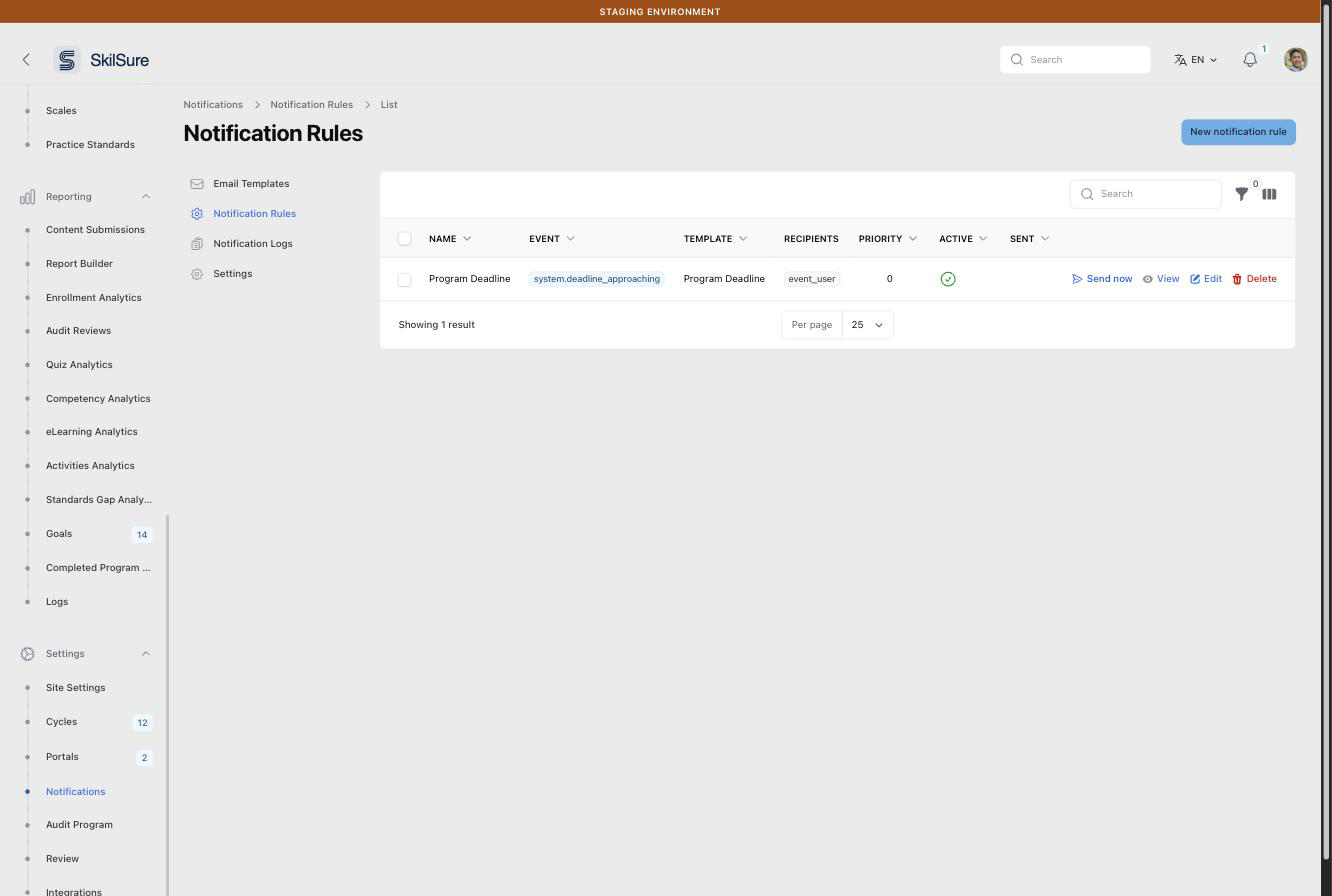Open Notification Logs section
1332x896 pixels.
pyautogui.click(x=253, y=244)
